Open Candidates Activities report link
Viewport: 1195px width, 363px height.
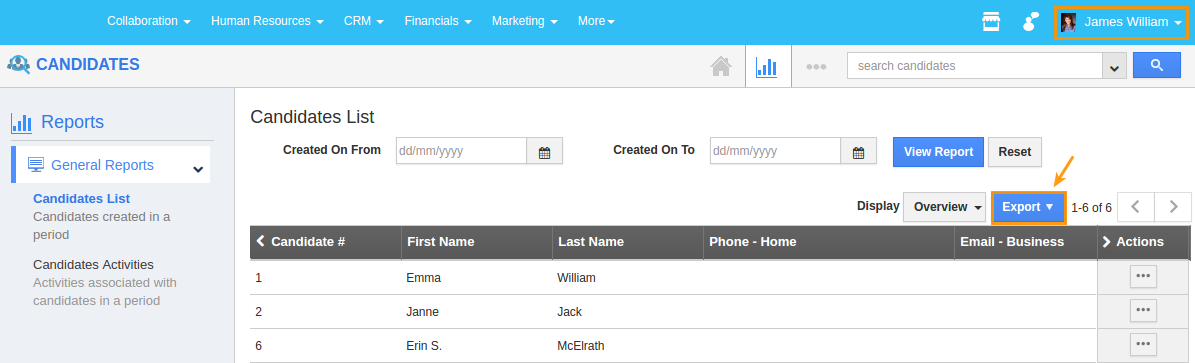pyautogui.click(x=94, y=265)
